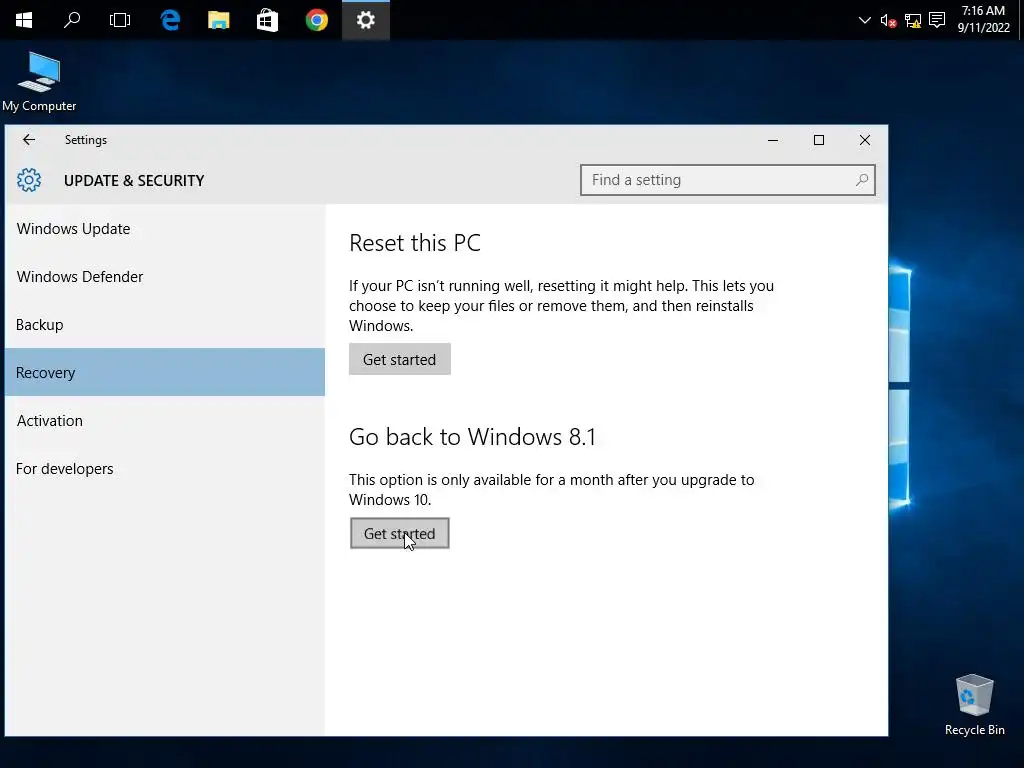The width and height of the screenshot is (1024, 768).
Task: Click Get started under Go back to Windows 8.1
Action: (x=400, y=534)
